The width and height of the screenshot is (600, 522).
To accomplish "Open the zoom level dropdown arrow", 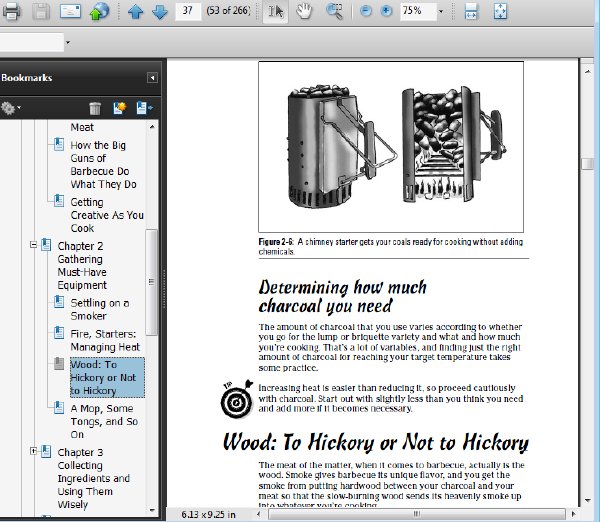I will coord(441,11).
